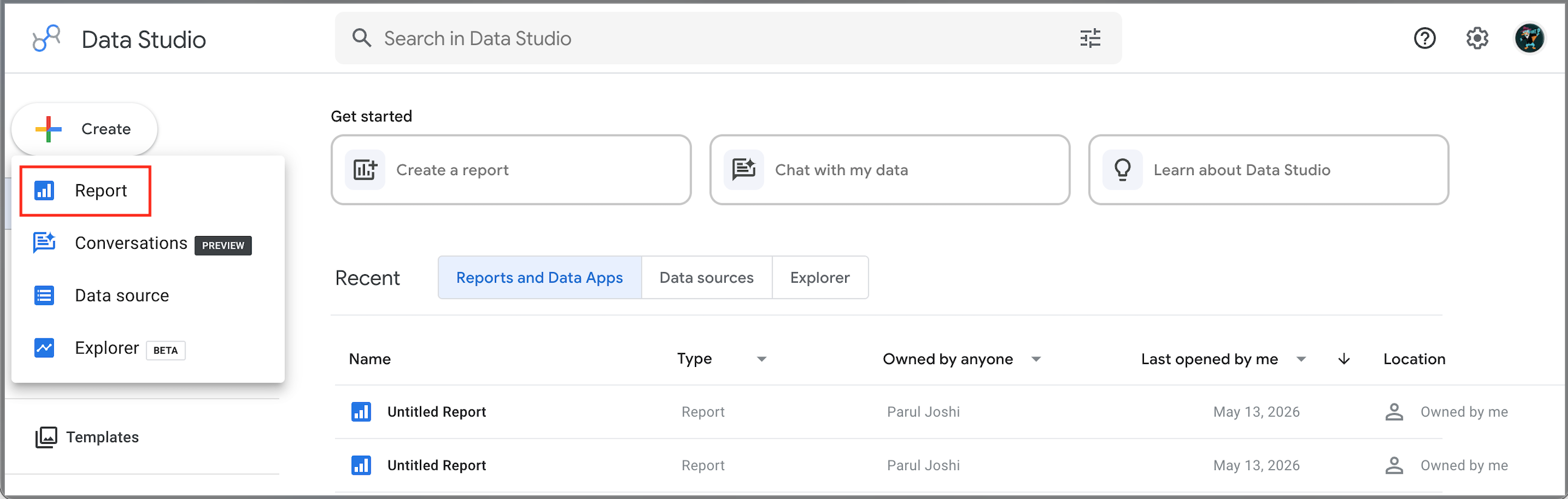Open the settings gear icon
The height and width of the screenshot is (499, 1568).
click(1477, 38)
